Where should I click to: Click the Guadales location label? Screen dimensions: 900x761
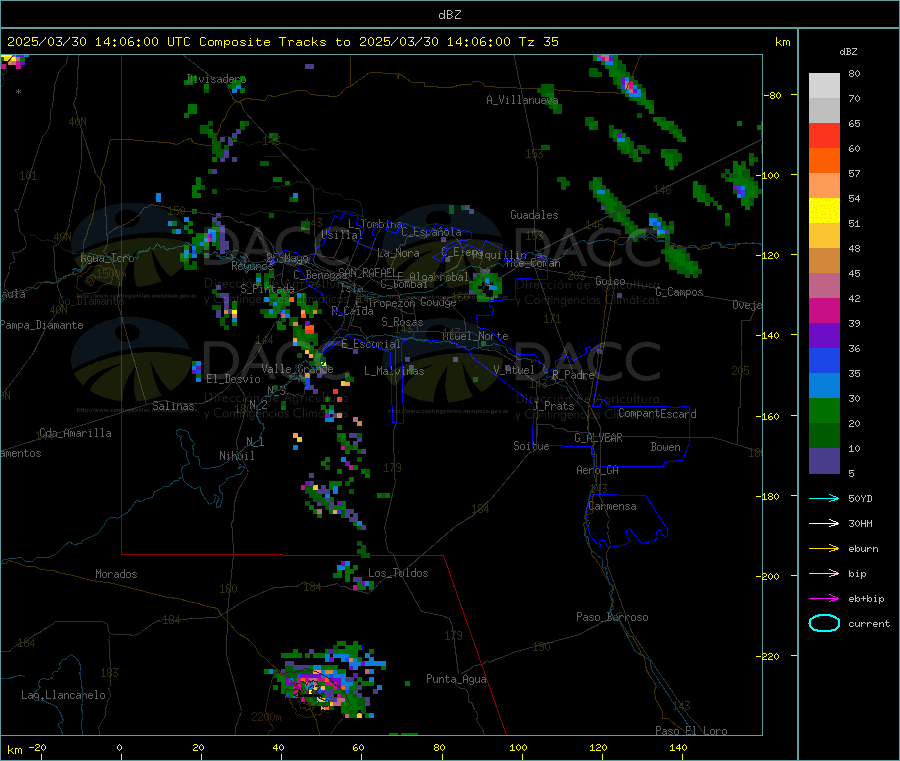[x=534, y=215]
